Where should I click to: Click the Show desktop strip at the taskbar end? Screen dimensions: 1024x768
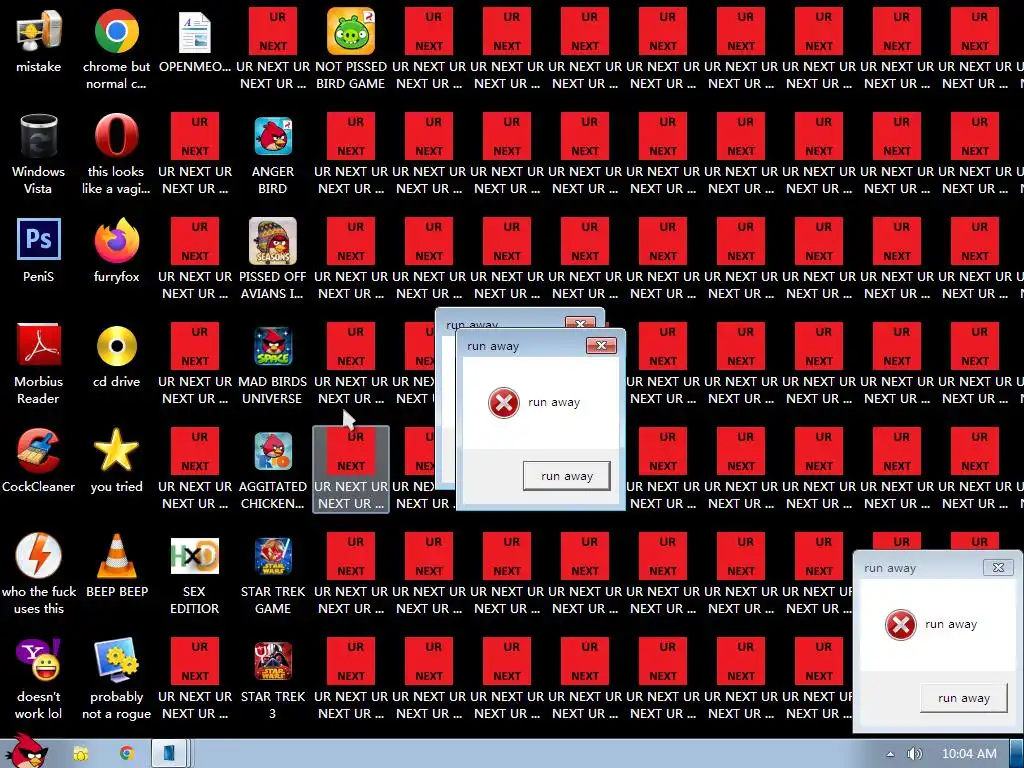[1017, 754]
